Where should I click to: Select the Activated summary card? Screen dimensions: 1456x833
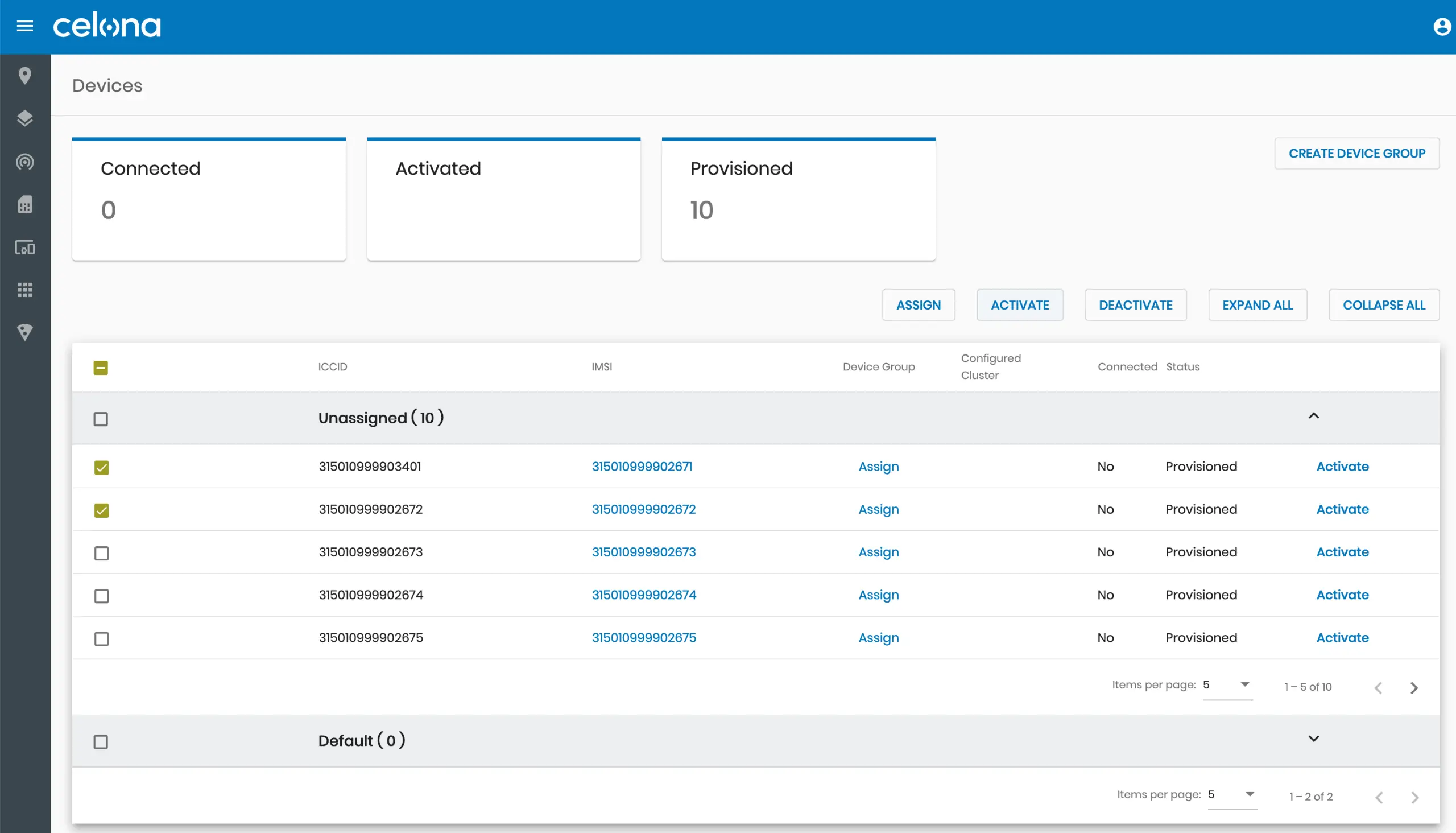pyautogui.click(x=503, y=199)
